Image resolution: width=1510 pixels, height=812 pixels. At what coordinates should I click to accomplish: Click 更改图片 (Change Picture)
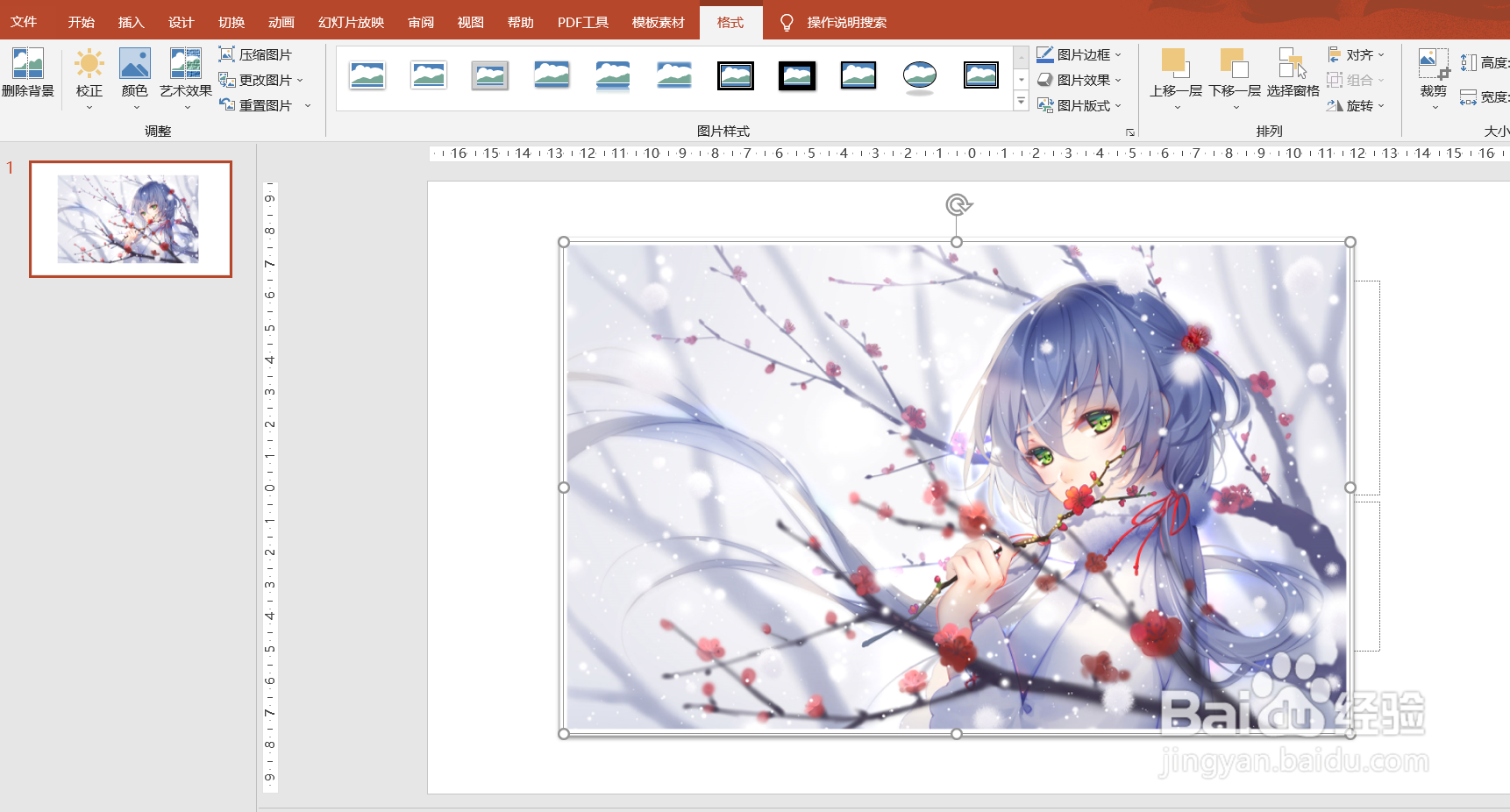tap(260, 80)
